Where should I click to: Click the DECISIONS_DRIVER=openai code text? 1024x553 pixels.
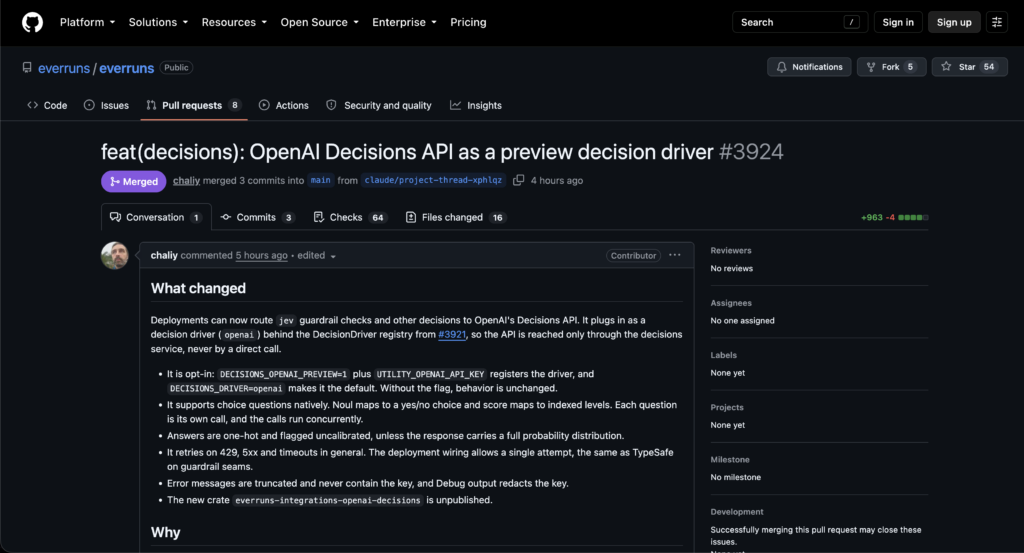226,388
